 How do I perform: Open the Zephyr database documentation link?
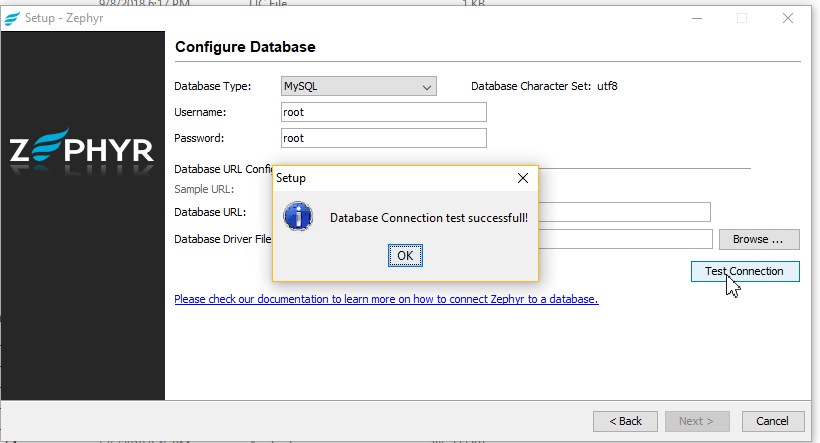click(386, 299)
